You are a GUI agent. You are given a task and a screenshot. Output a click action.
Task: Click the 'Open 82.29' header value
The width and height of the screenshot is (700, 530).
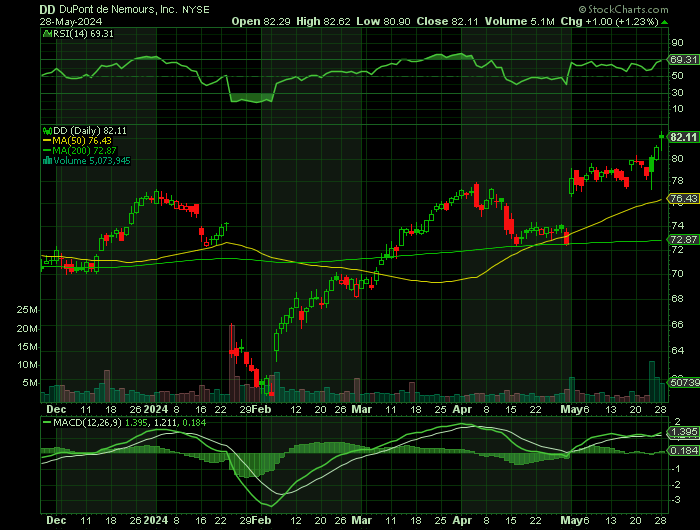(261, 21)
